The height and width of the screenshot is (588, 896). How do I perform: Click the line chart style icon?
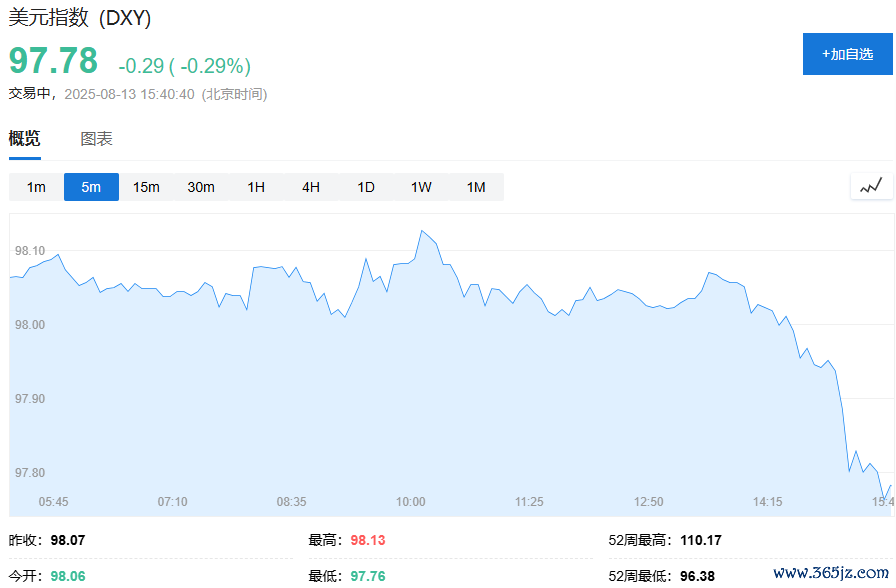(x=871, y=186)
